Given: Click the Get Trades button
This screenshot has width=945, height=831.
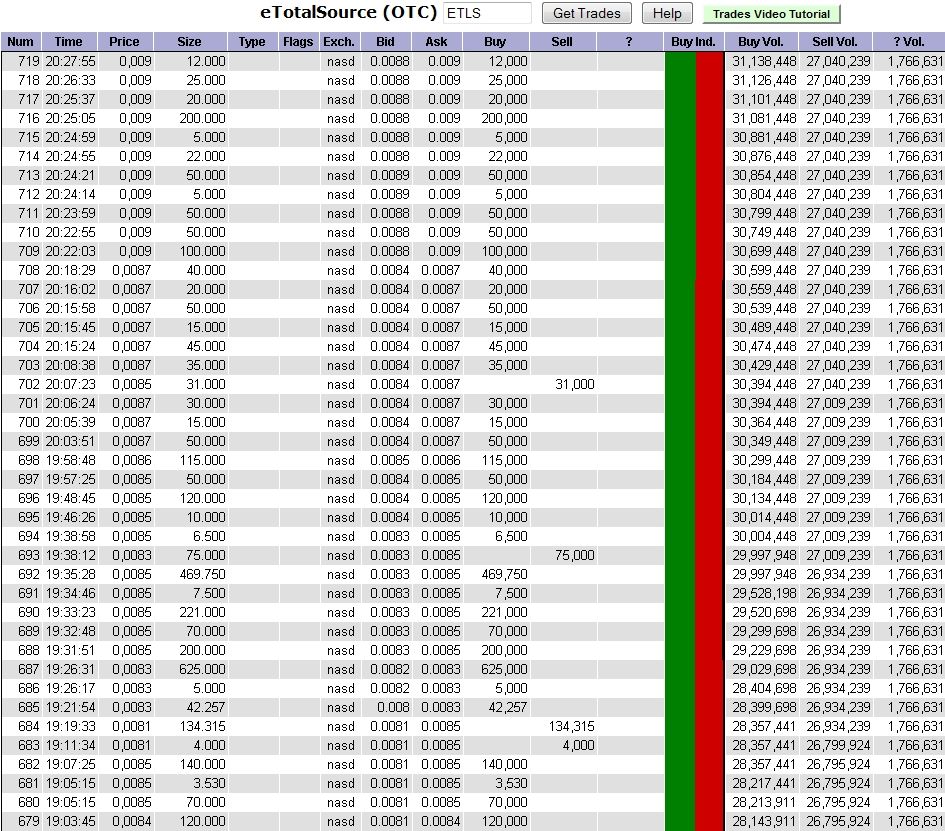Looking at the screenshot, I should tap(586, 14).
